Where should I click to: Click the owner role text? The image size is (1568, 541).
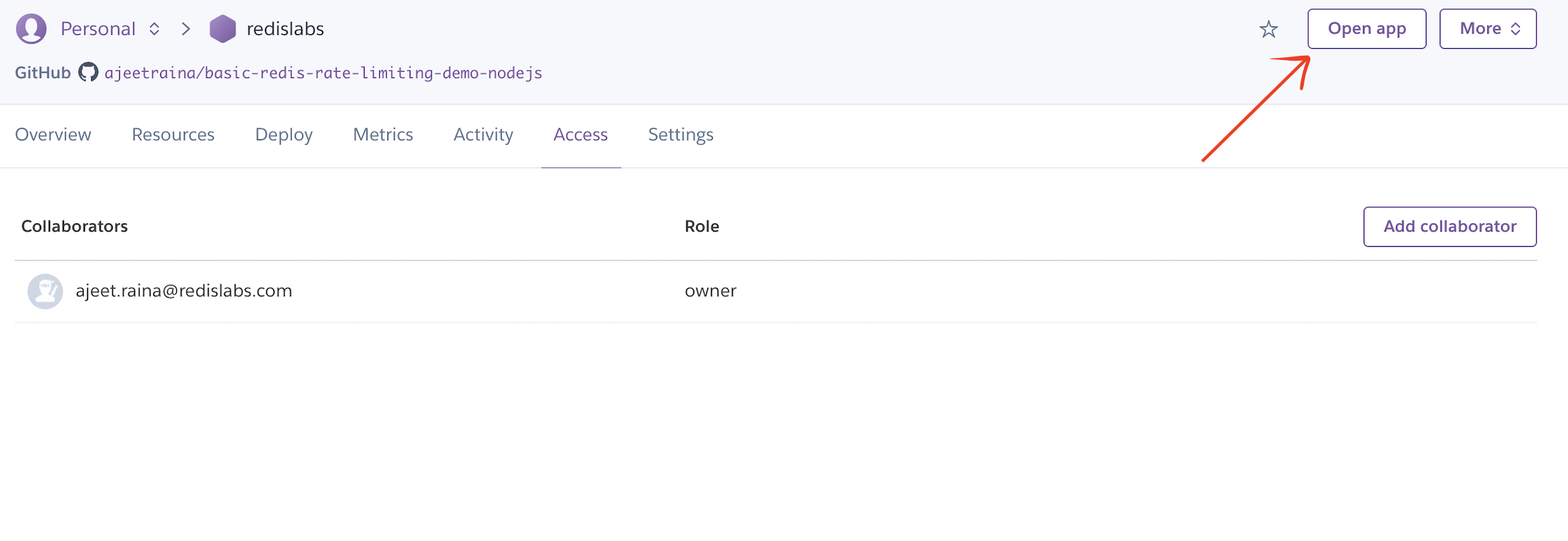pyautogui.click(x=710, y=291)
